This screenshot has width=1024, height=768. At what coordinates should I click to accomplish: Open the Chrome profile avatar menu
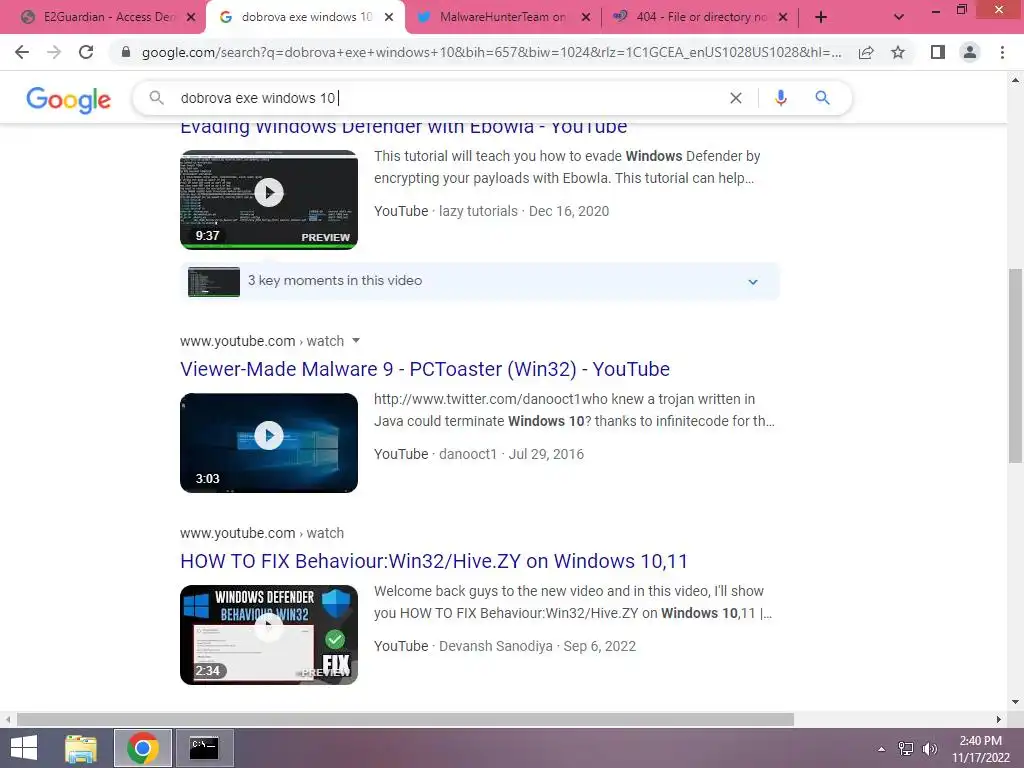point(970,52)
